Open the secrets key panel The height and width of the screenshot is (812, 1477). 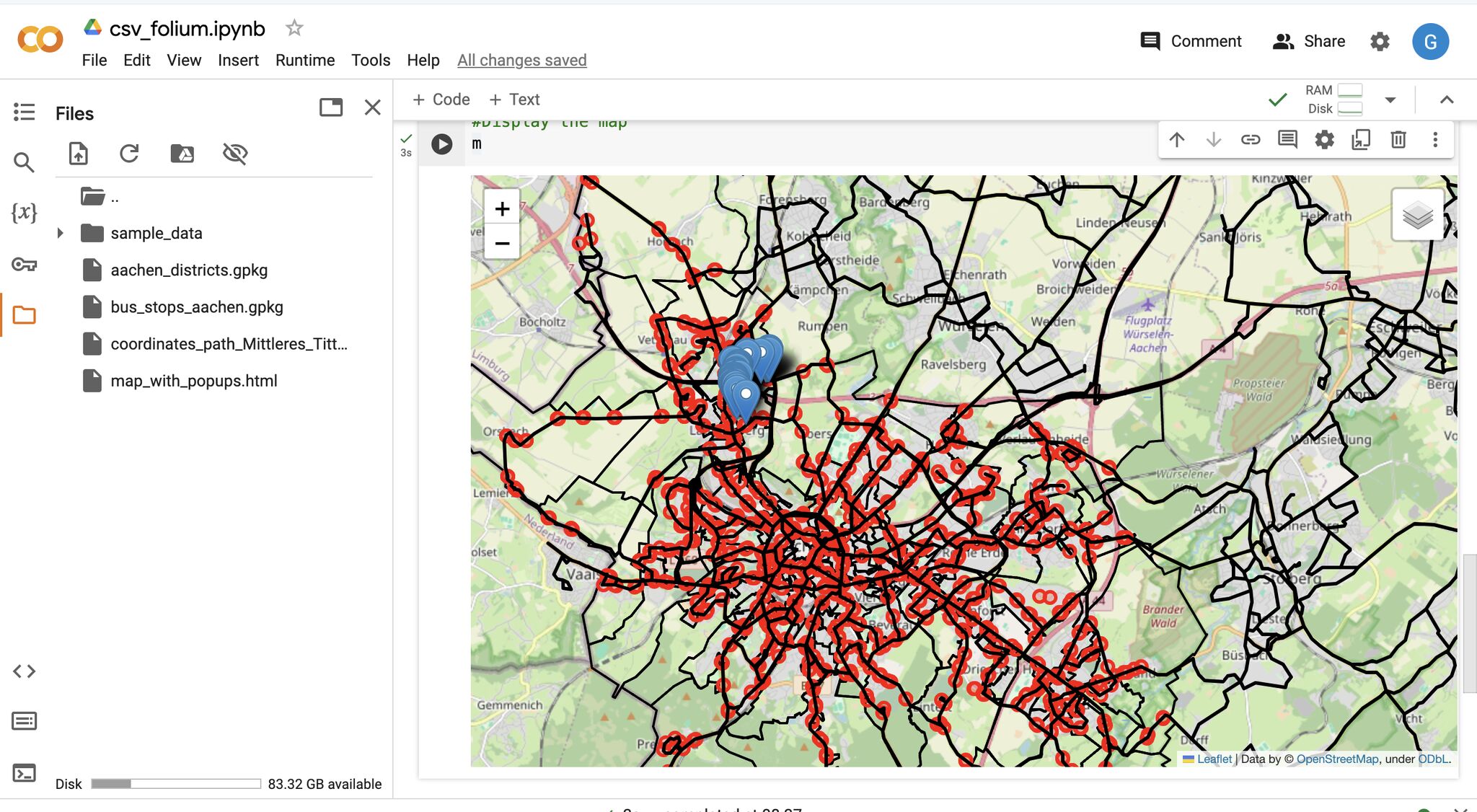click(x=24, y=264)
